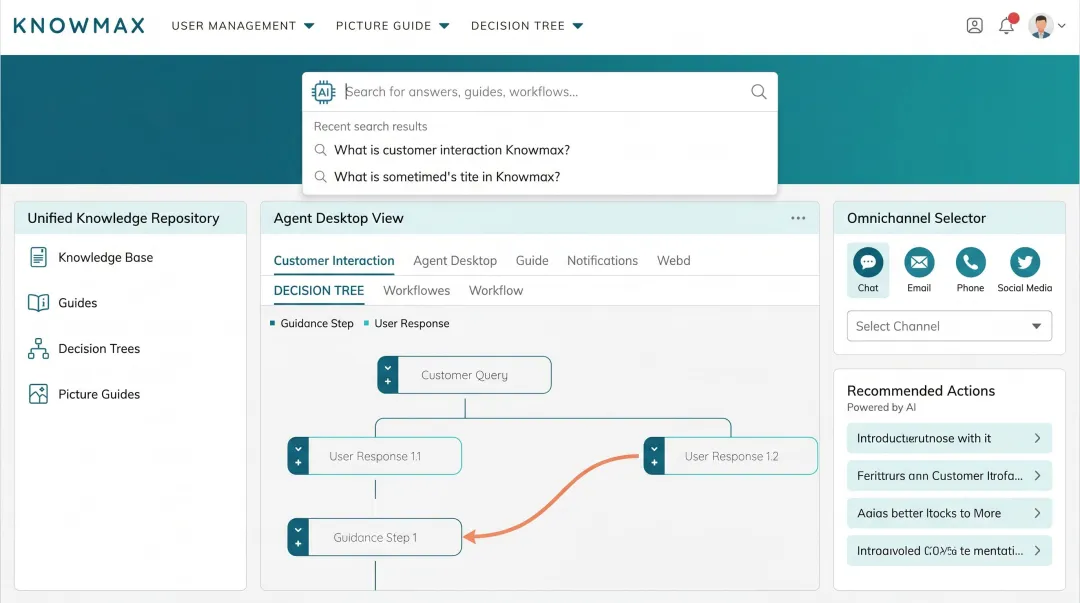The width and height of the screenshot is (1080, 603).
Task: Select the DECISION TREE sub-tab
Action: tap(318, 291)
